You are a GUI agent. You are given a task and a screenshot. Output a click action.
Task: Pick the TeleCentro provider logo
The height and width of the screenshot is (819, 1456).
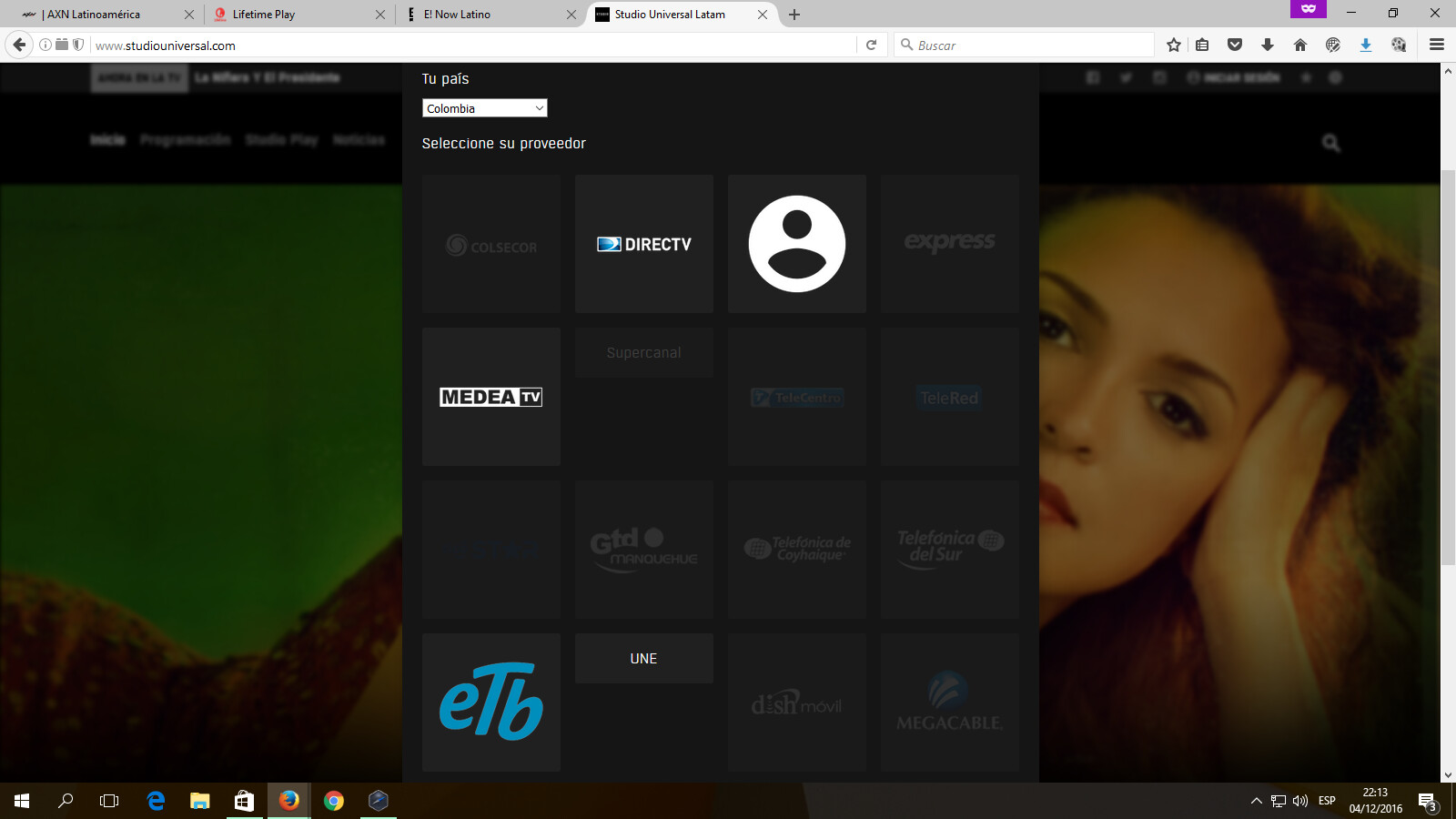click(x=797, y=397)
